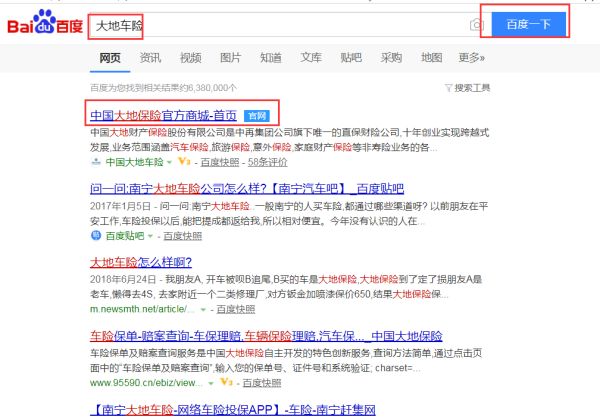The height and width of the screenshot is (420, 600).
Task: Click date text 2018年6月24日
Action: coord(123,280)
